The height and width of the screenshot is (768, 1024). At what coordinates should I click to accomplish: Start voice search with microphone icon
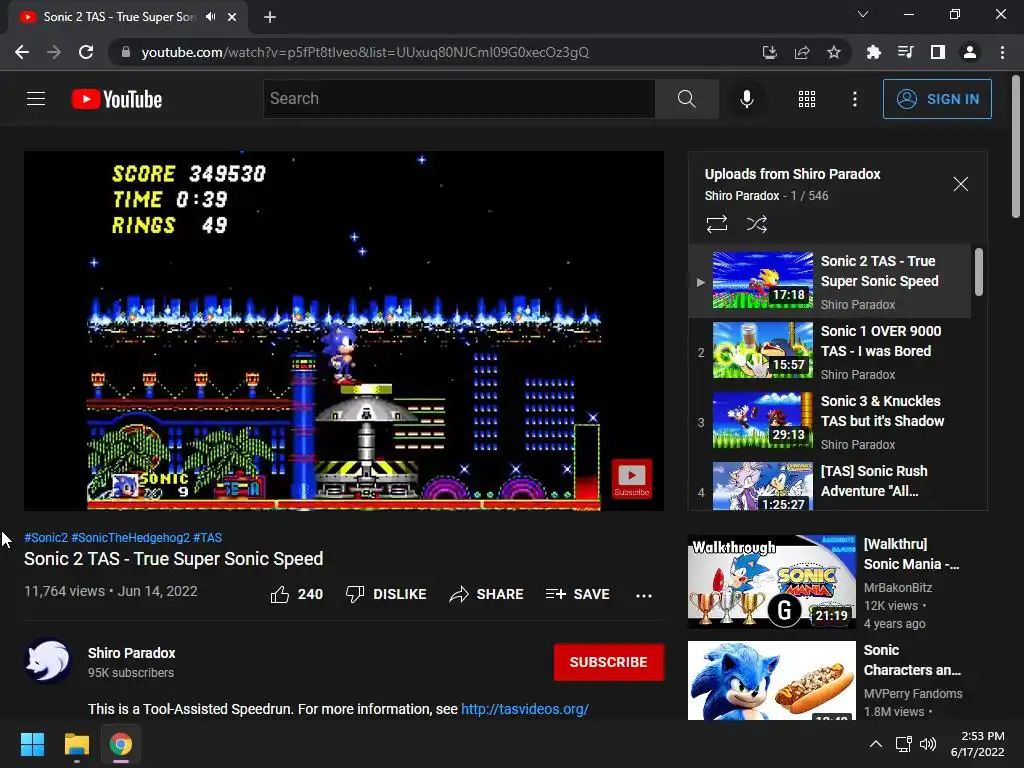pos(746,99)
